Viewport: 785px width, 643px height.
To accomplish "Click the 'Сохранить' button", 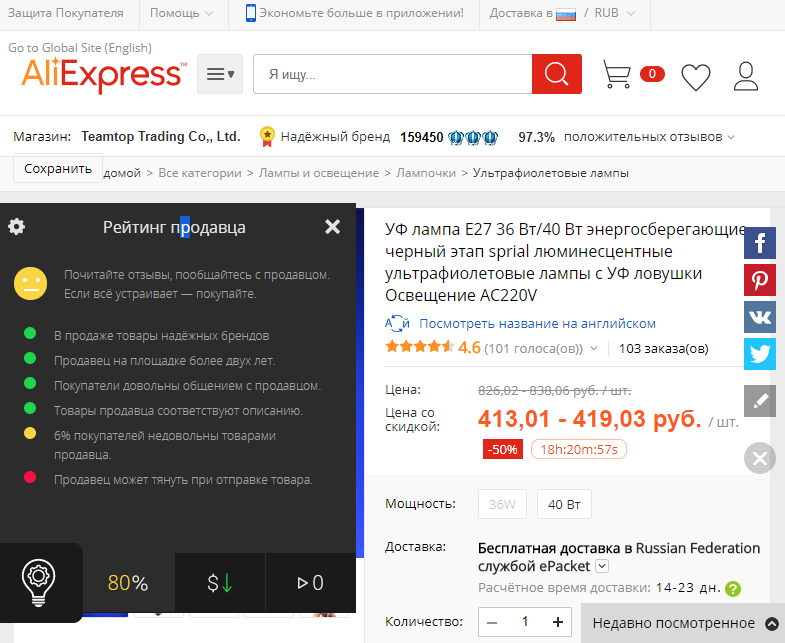I will [x=58, y=168].
